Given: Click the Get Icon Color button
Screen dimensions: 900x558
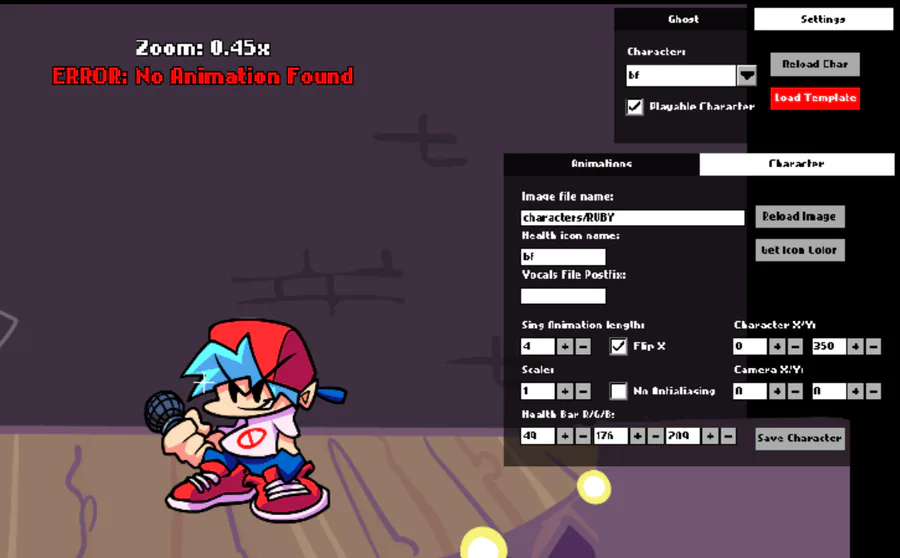Looking at the screenshot, I should click(x=800, y=250).
